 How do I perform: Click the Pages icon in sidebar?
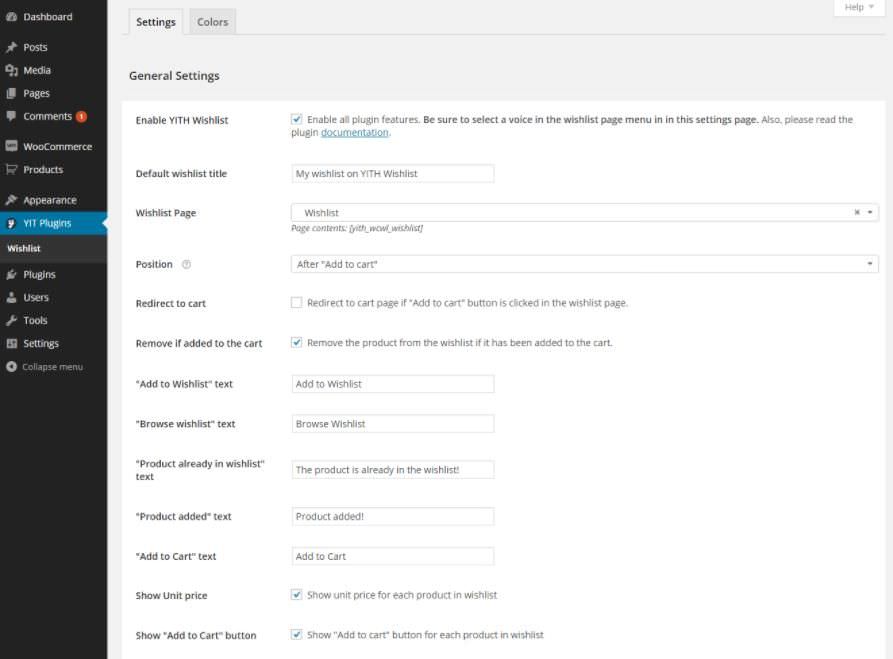click(11, 93)
